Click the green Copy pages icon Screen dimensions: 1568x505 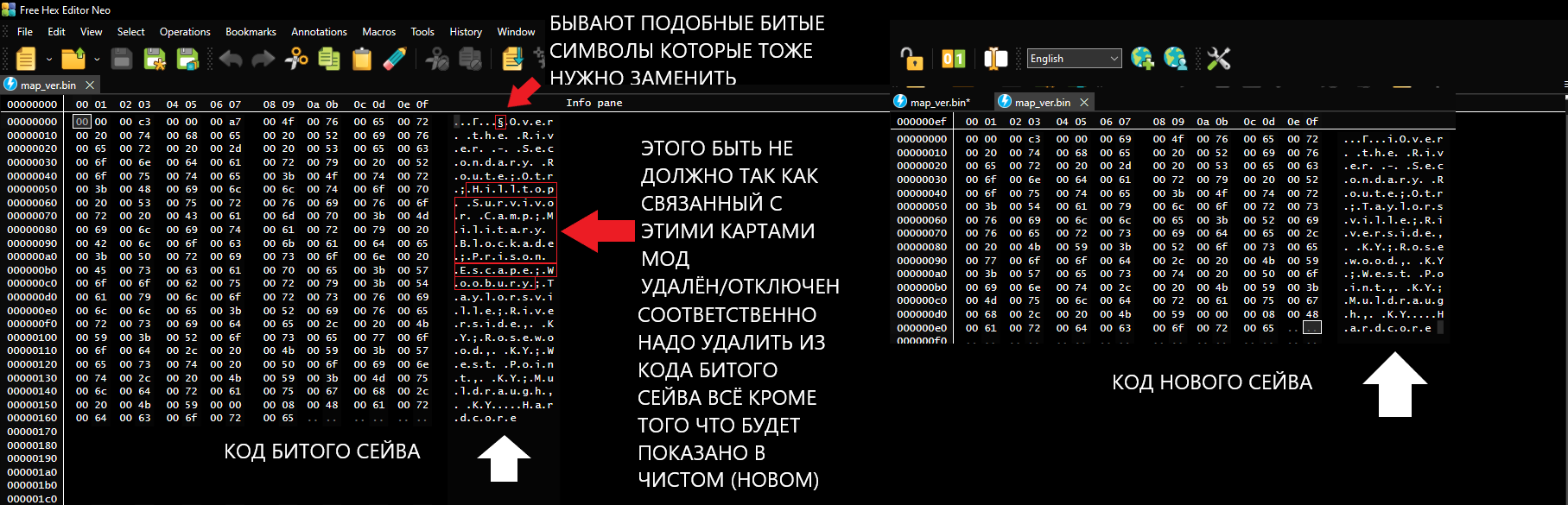(329, 59)
